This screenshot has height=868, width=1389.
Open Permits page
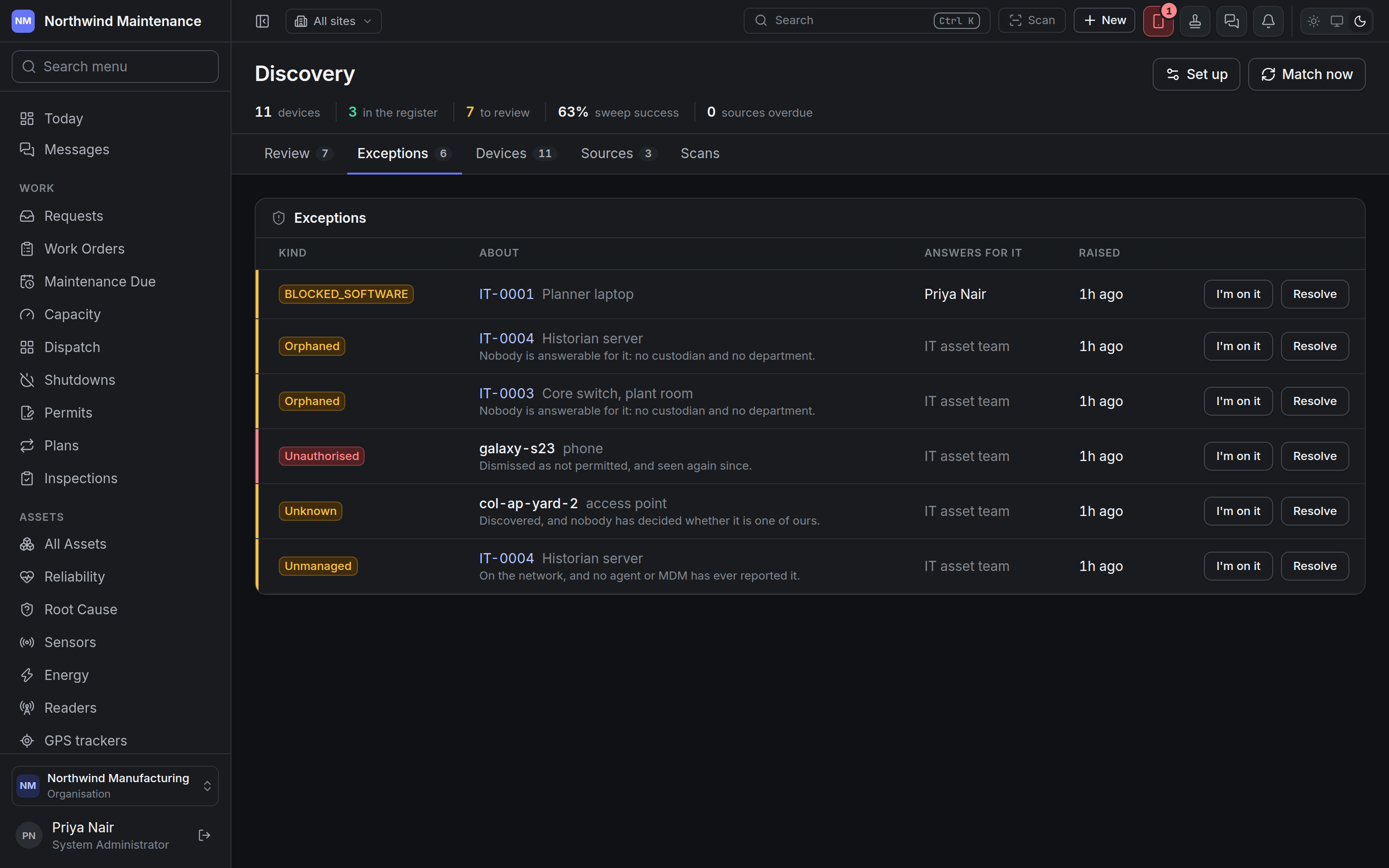(115, 413)
